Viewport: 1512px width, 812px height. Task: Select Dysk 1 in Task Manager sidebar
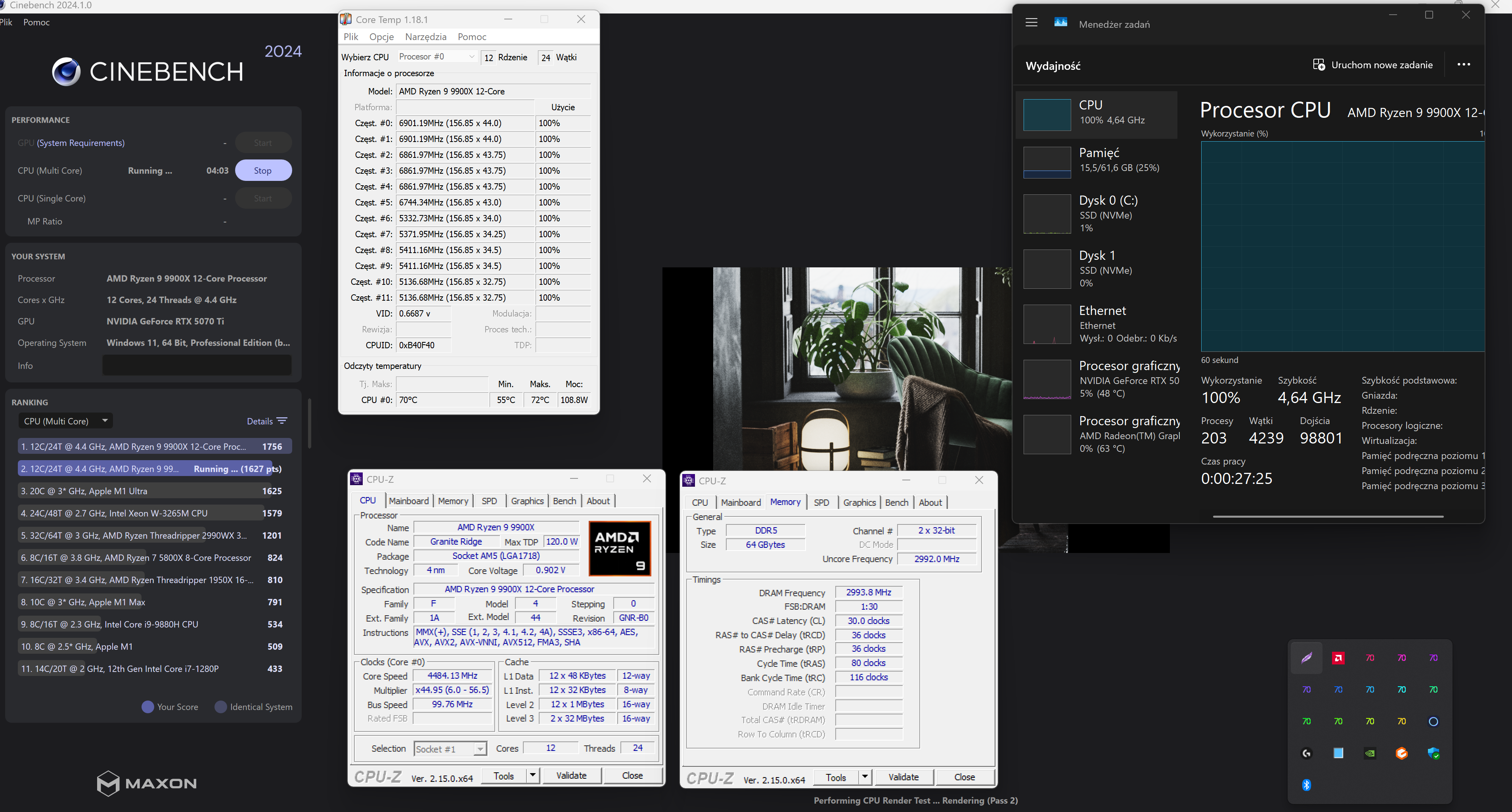1097,268
